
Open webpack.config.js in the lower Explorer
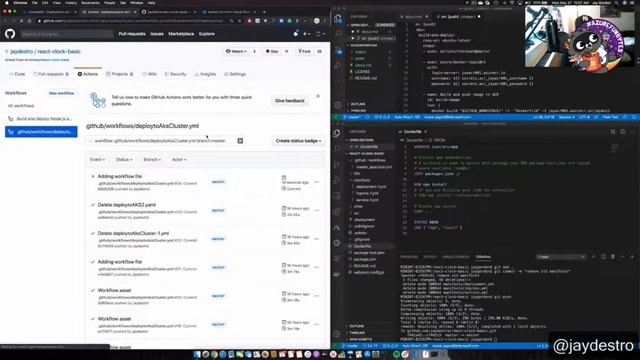(x=368, y=272)
